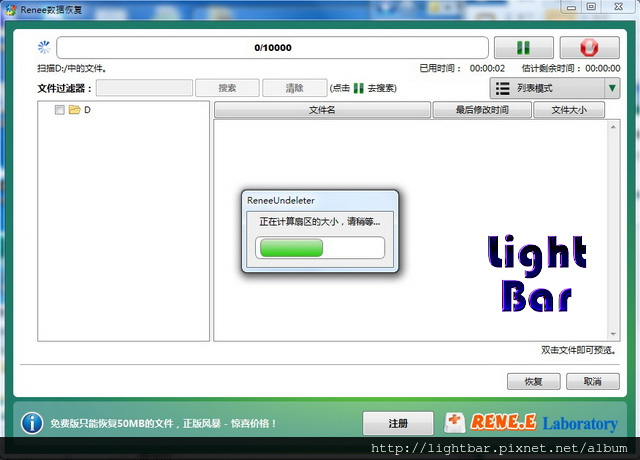640x460 pixels.
Task: Sort by the 最后修改时间 column header
Action: click(x=482, y=110)
